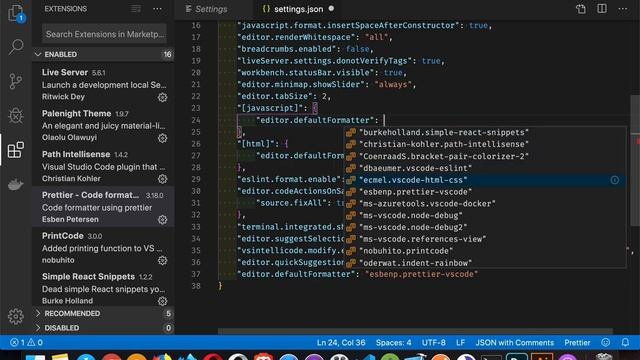Open feedback smiley in status bar
640x360 pixels.
606,342
